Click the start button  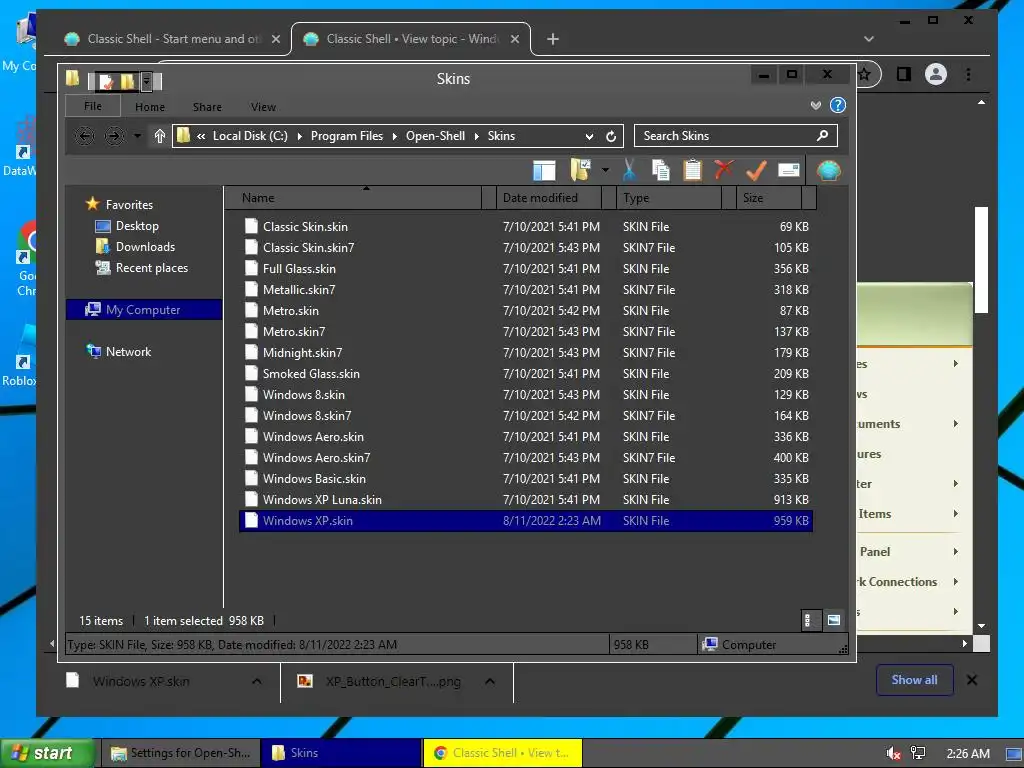[46, 753]
